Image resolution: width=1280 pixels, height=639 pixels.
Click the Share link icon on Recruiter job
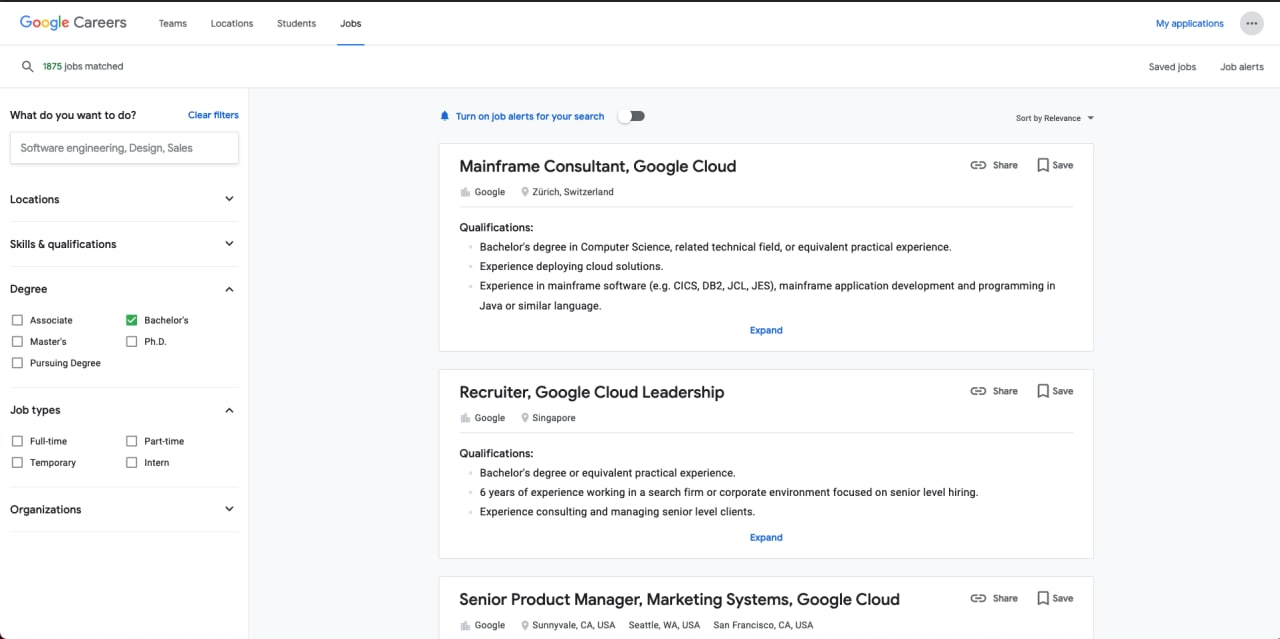[x=978, y=391]
